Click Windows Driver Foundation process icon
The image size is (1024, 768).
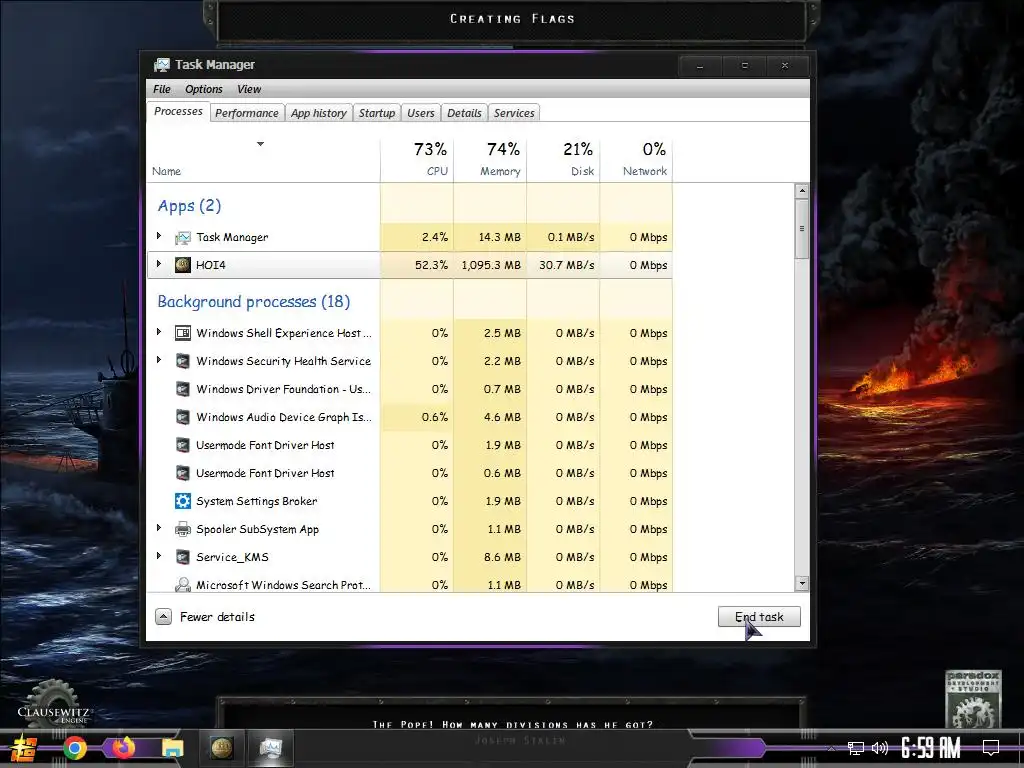coord(183,389)
